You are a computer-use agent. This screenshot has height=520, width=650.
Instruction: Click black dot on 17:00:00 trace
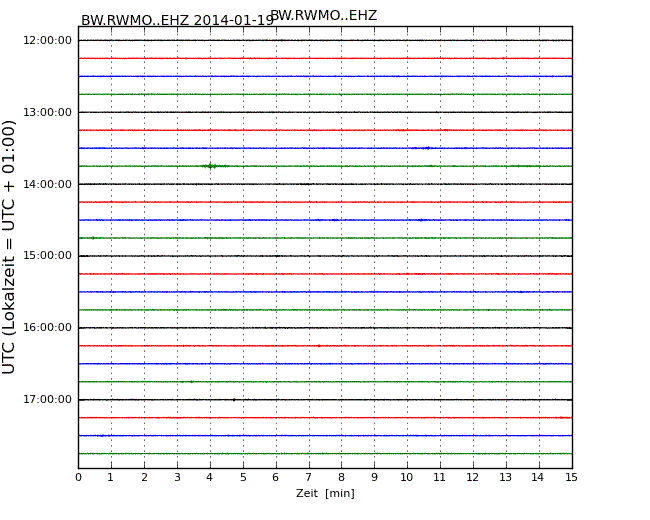(x=234, y=400)
